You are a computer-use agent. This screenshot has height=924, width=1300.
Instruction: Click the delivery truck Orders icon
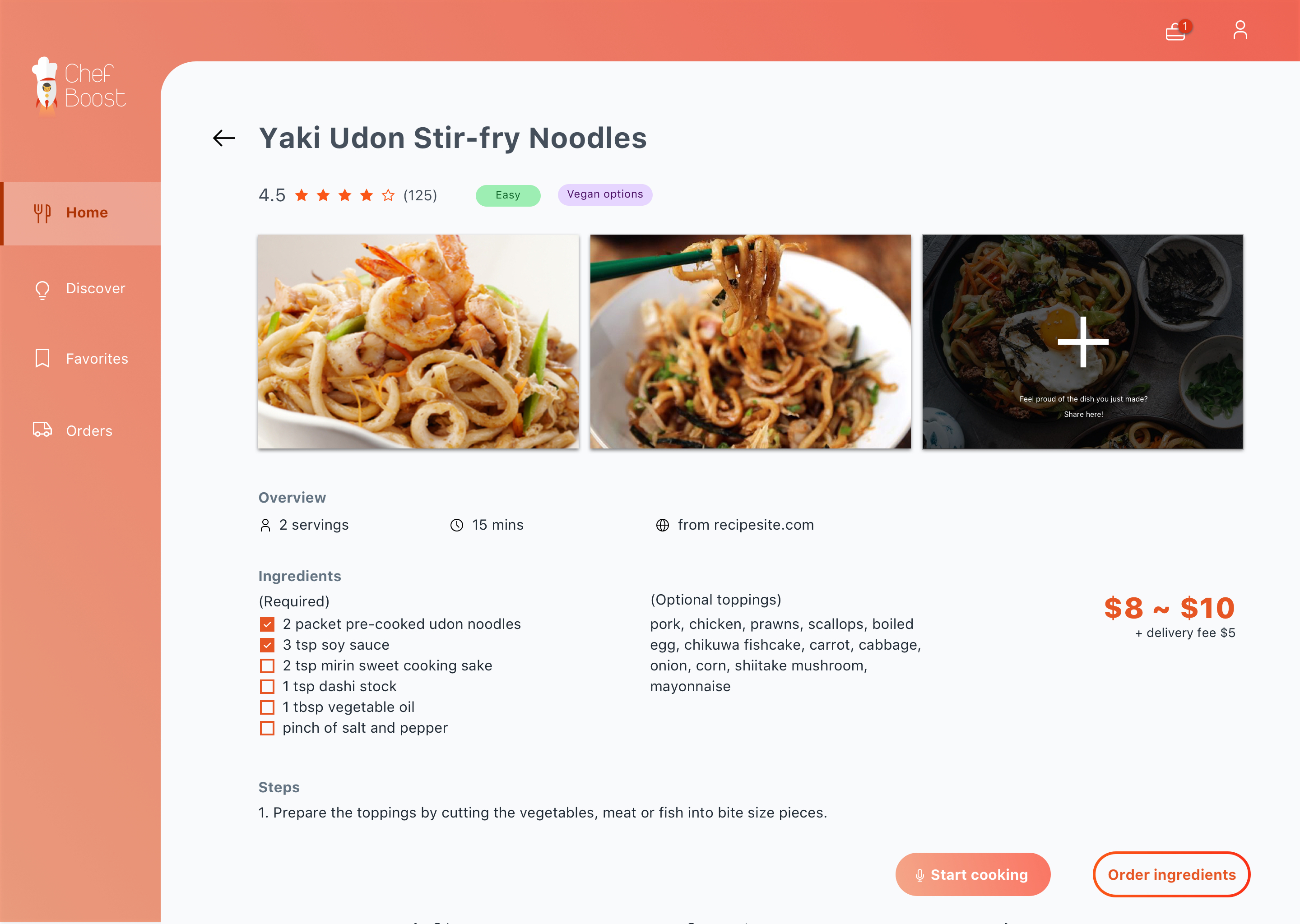(42, 430)
